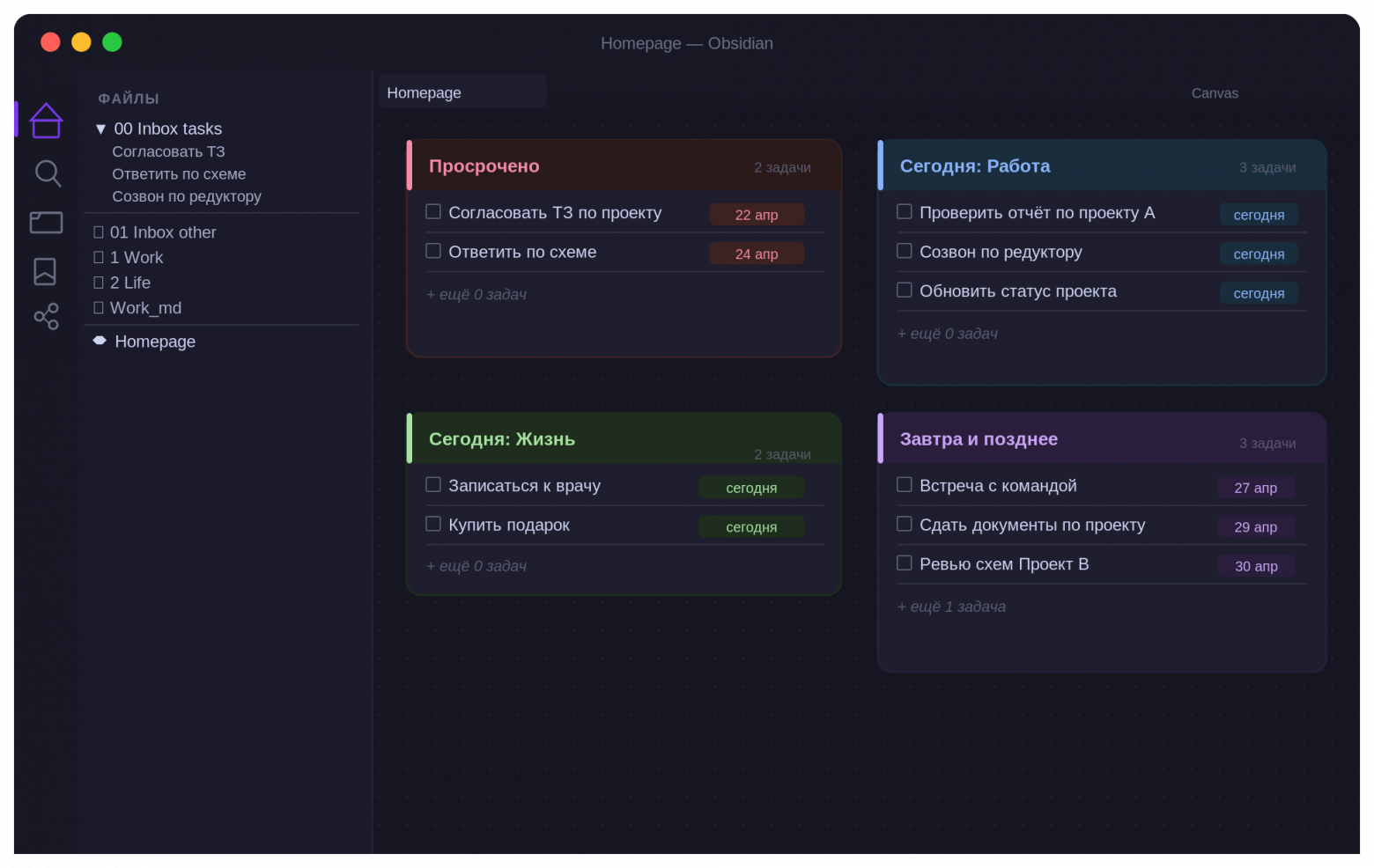Switch to the Canvas view label
The height and width of the screenshot is (868, 1374).
pyautogui.click(x=1215, y=93)
